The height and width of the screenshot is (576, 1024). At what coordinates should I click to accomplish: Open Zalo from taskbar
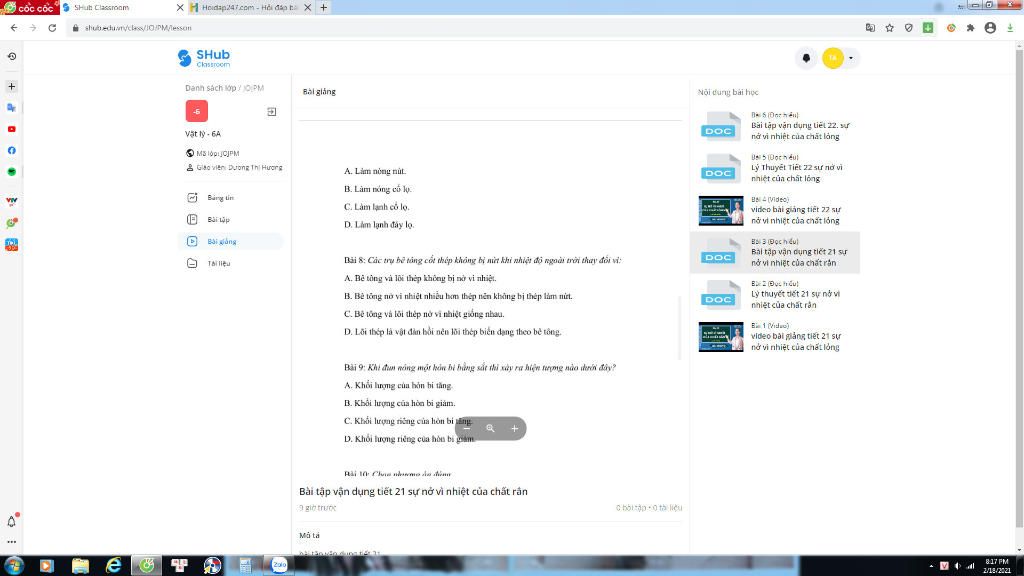279,566
